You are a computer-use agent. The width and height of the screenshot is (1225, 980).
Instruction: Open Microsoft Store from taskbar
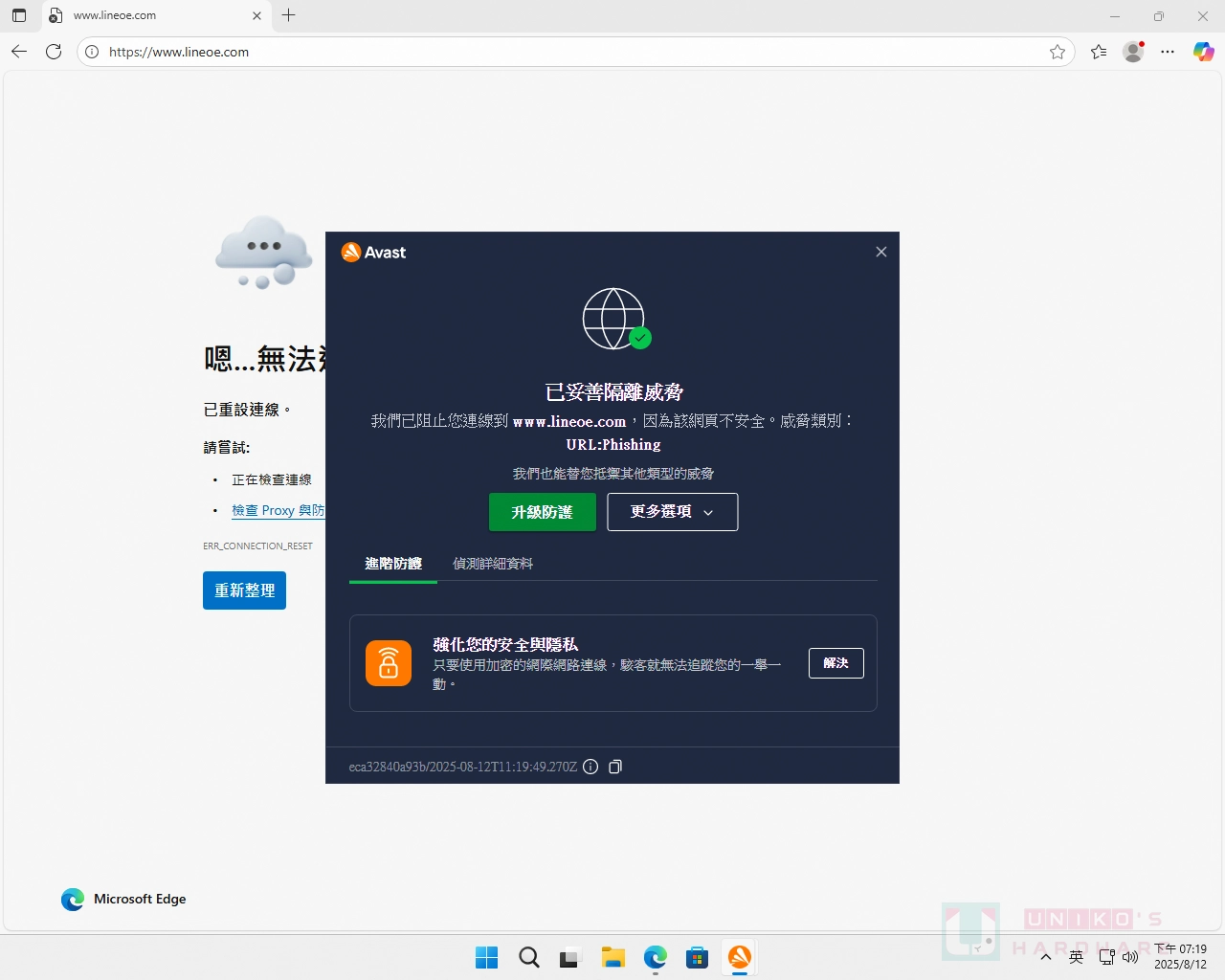tap(697, 957)
